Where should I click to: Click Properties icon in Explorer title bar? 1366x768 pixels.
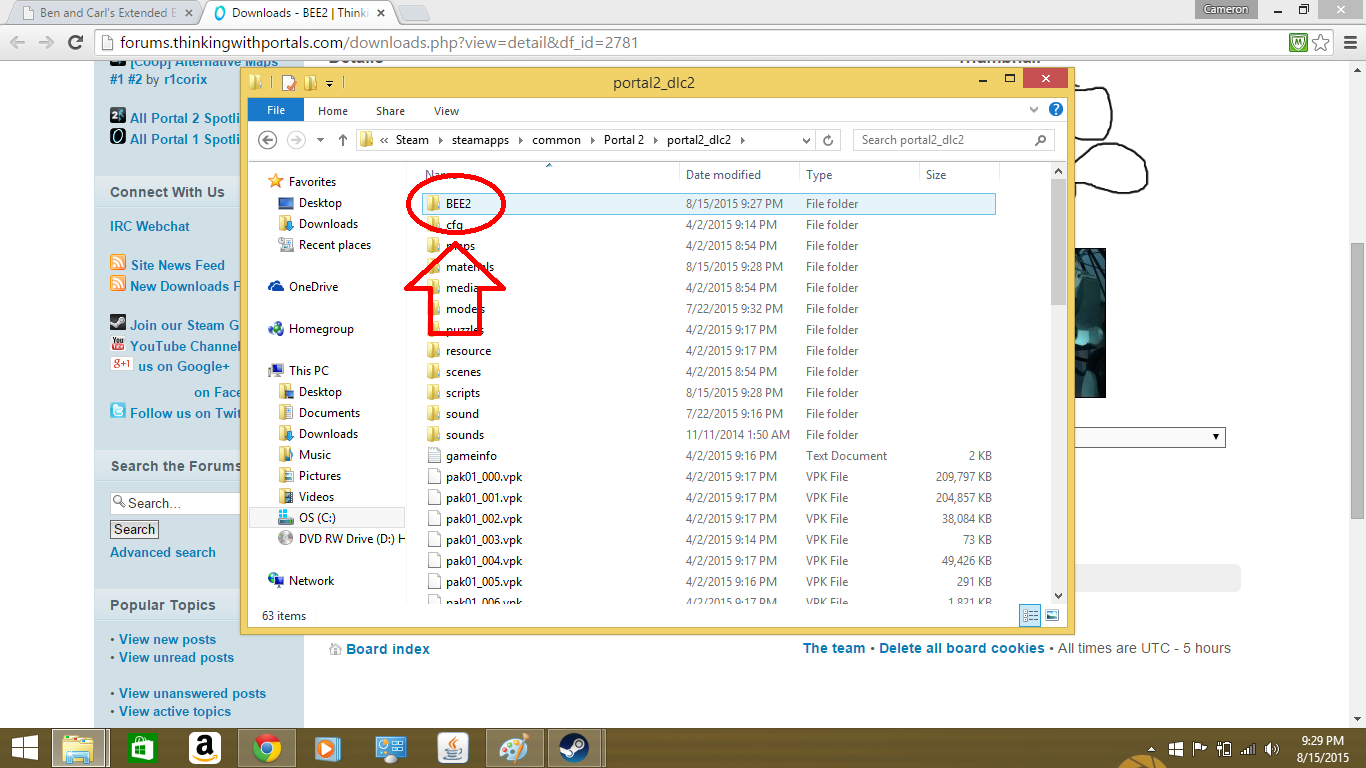pyautogui.click(x=289, y=83)
